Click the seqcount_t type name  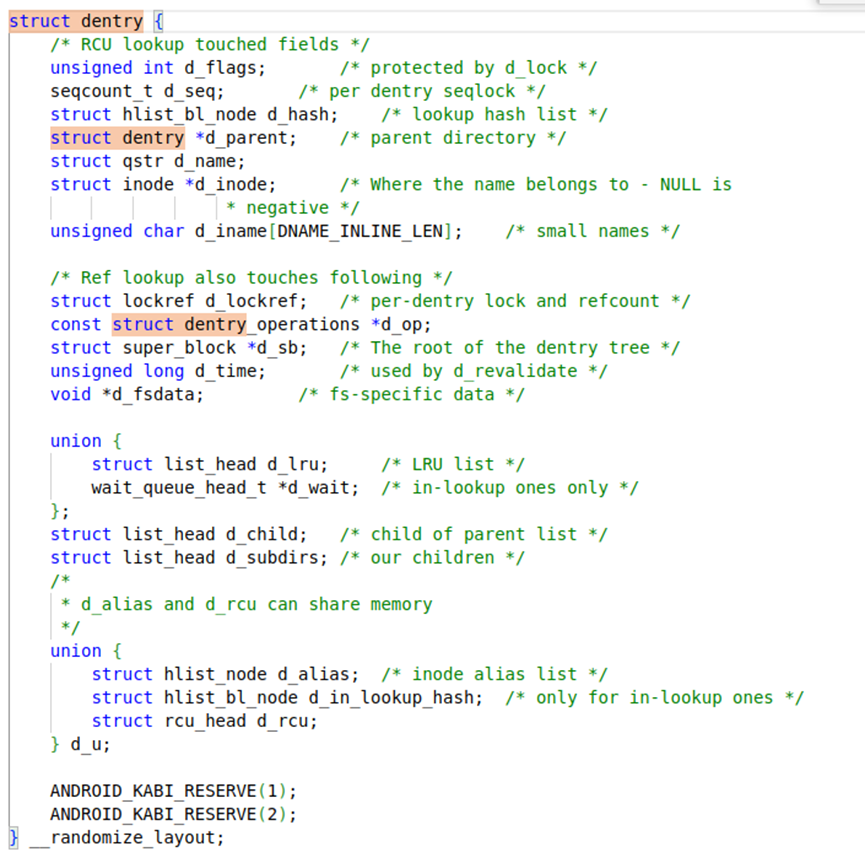coord(102,91)
